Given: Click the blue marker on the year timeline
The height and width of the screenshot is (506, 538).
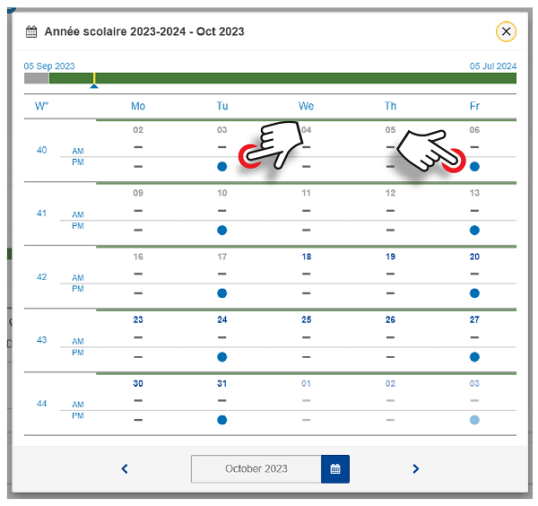Looking at the screenshot, I should [x=94, y=86].
